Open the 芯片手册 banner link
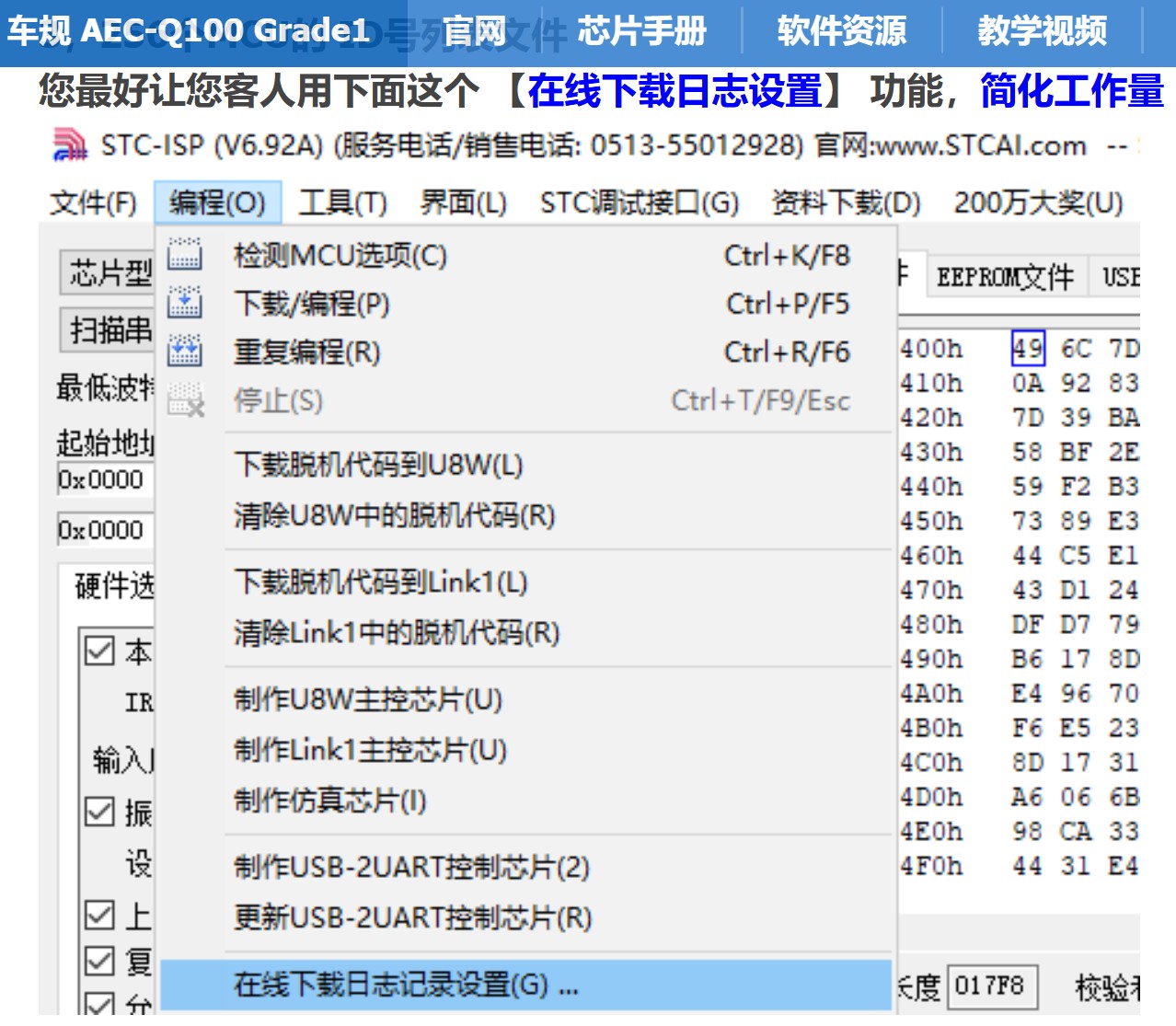The image size is (1176, 1026). [x=642, y=31]
